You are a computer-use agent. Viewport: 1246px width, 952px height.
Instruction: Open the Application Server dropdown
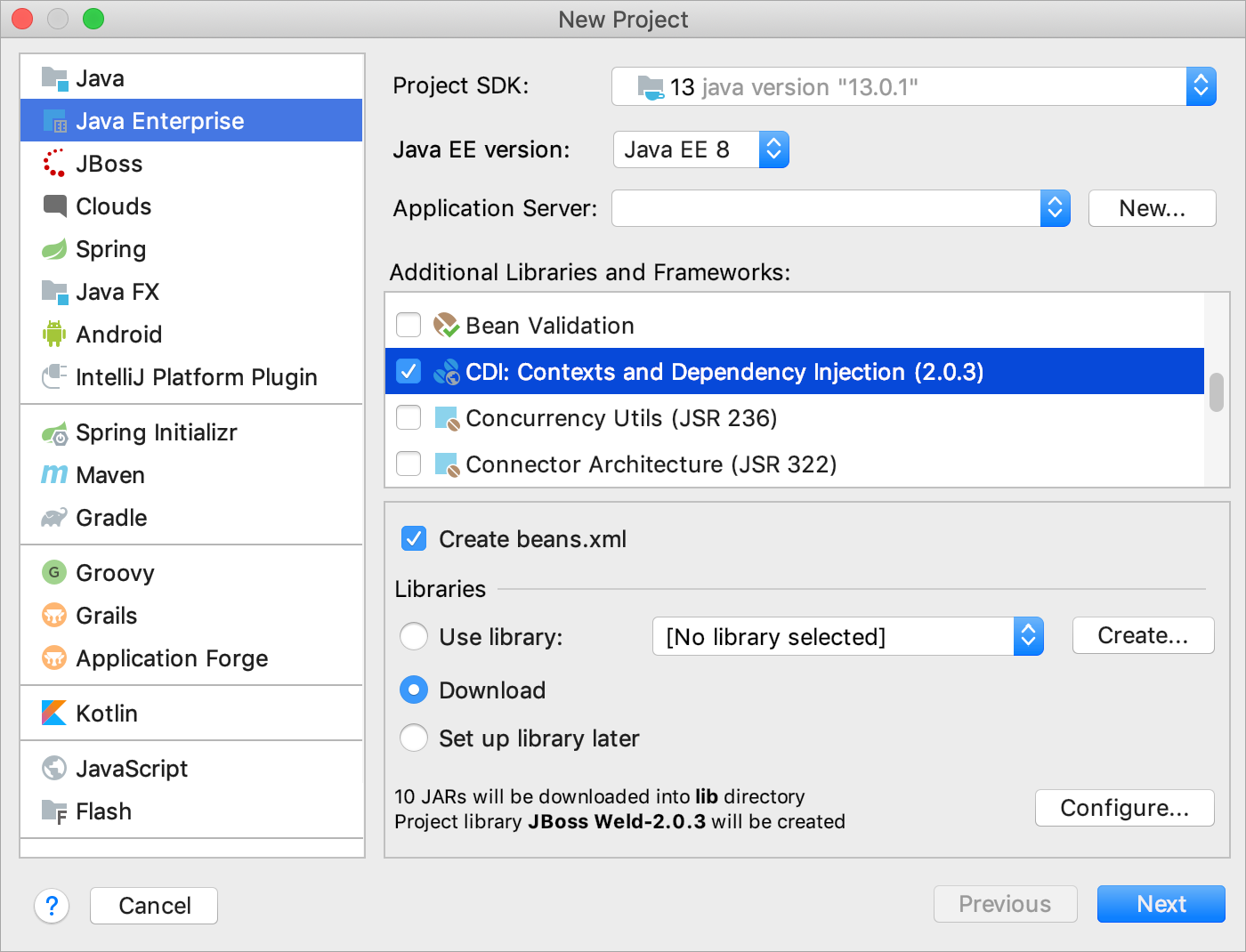click(1056, 208)
